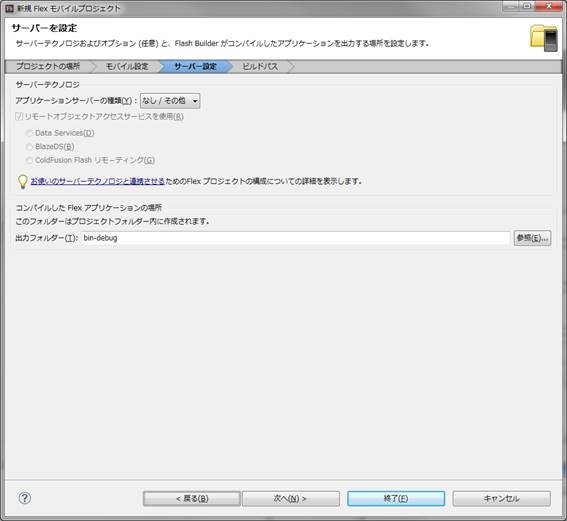Select the サーバー設定 step tab
Viewport: 567px width, 521px height.
click(195, 67)
